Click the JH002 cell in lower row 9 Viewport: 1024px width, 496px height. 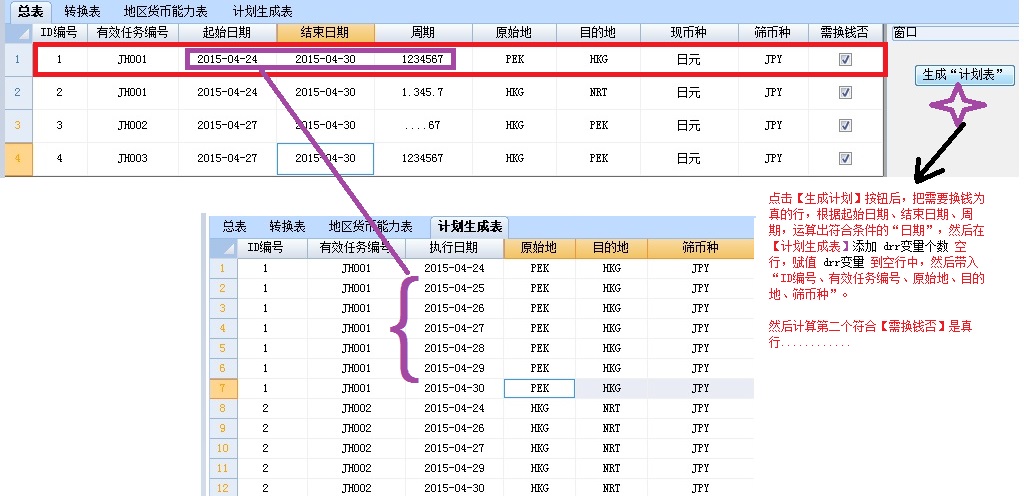click(357, 428)
